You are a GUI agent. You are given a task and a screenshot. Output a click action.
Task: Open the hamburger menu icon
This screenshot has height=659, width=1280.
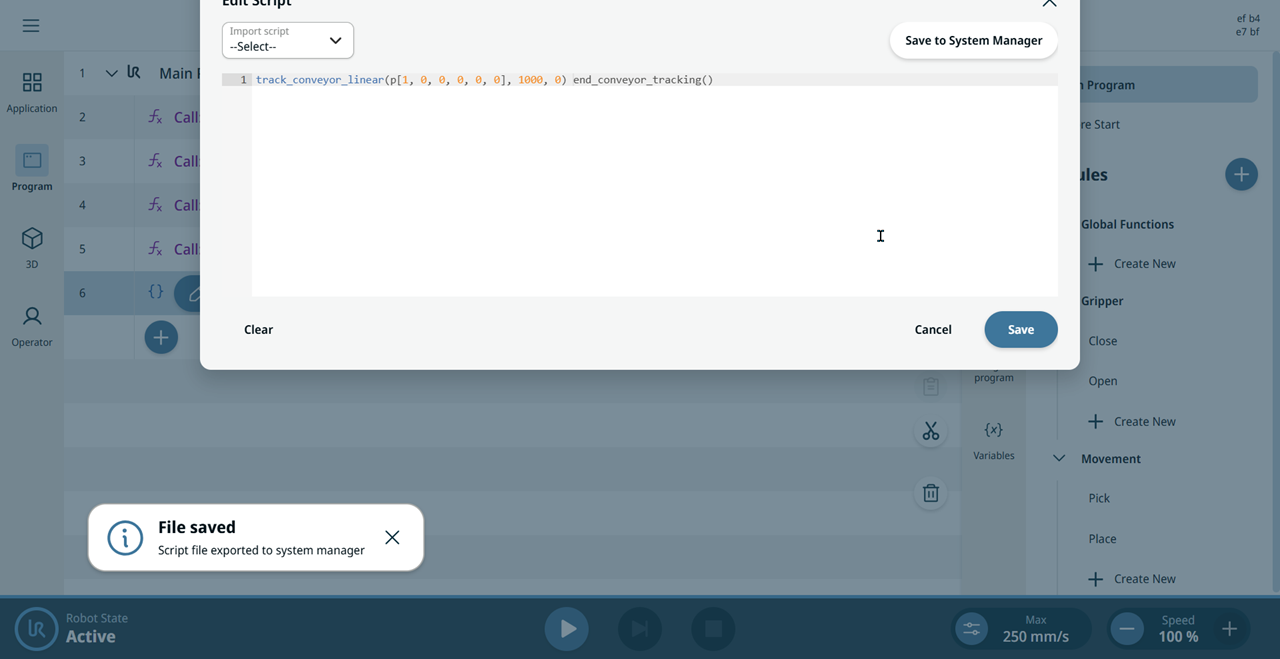31,26
